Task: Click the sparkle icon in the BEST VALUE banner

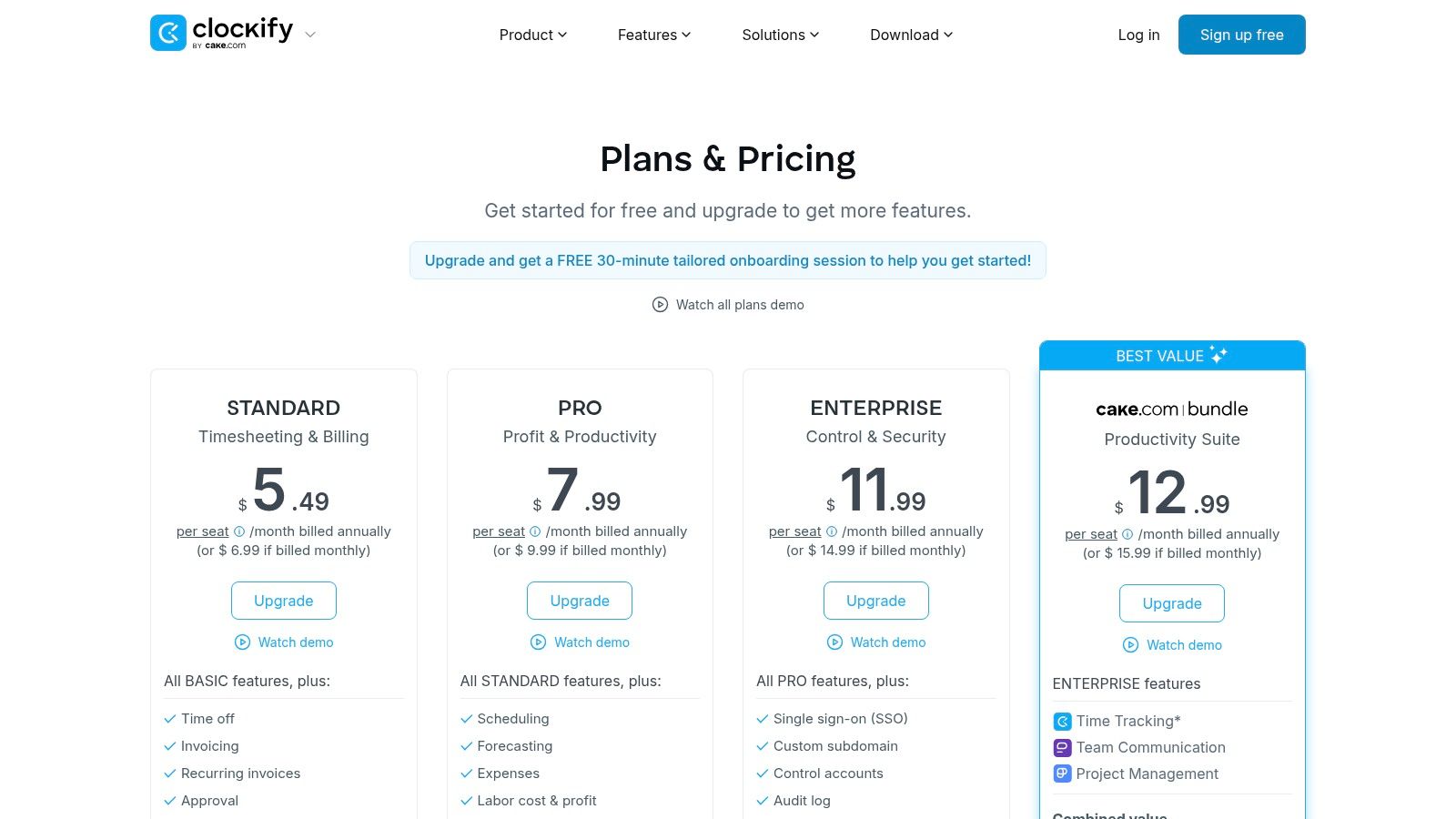Action: [x=1219, y=355]
